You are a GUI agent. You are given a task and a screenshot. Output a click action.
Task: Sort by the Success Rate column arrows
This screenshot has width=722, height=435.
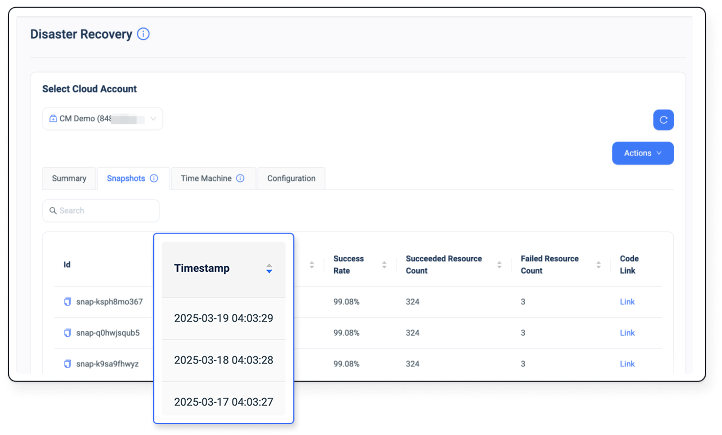(383, 265)
